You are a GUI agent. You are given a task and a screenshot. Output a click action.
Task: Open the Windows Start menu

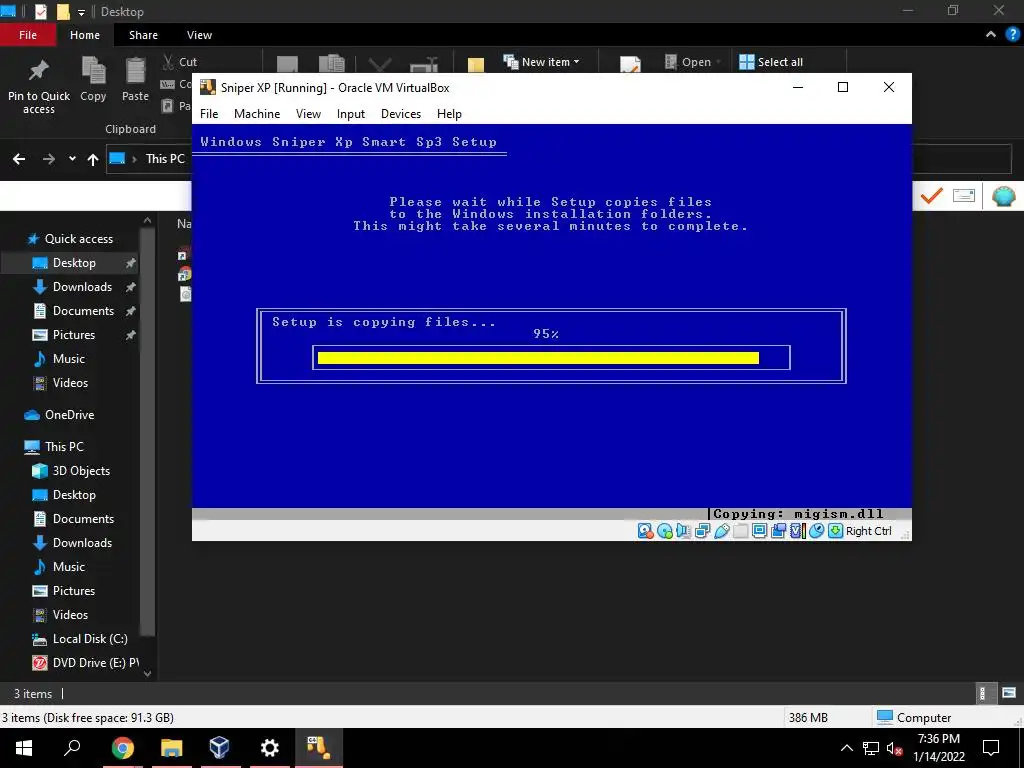(x=24, y=748)
